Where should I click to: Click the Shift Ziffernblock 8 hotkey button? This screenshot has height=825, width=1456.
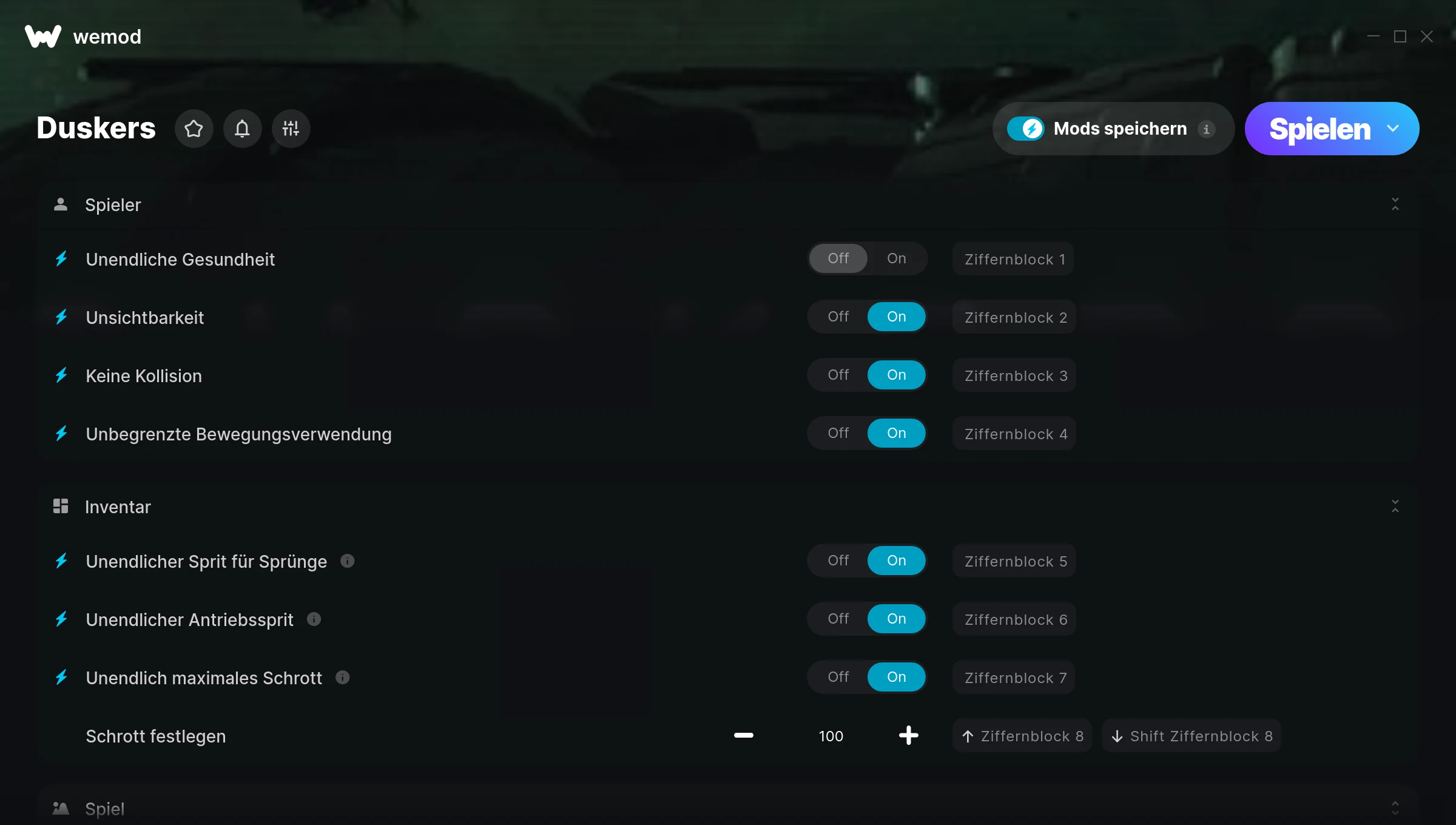[1191, 736]
